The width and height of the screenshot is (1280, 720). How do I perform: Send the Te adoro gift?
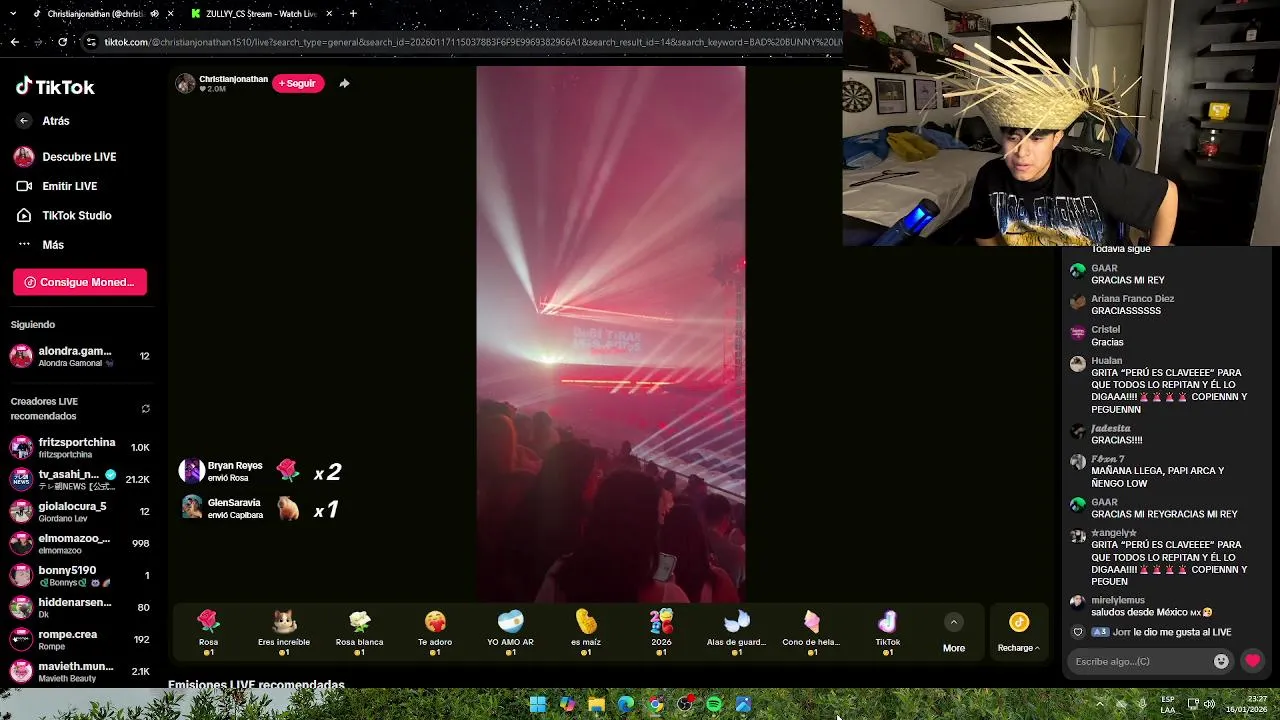435,632
